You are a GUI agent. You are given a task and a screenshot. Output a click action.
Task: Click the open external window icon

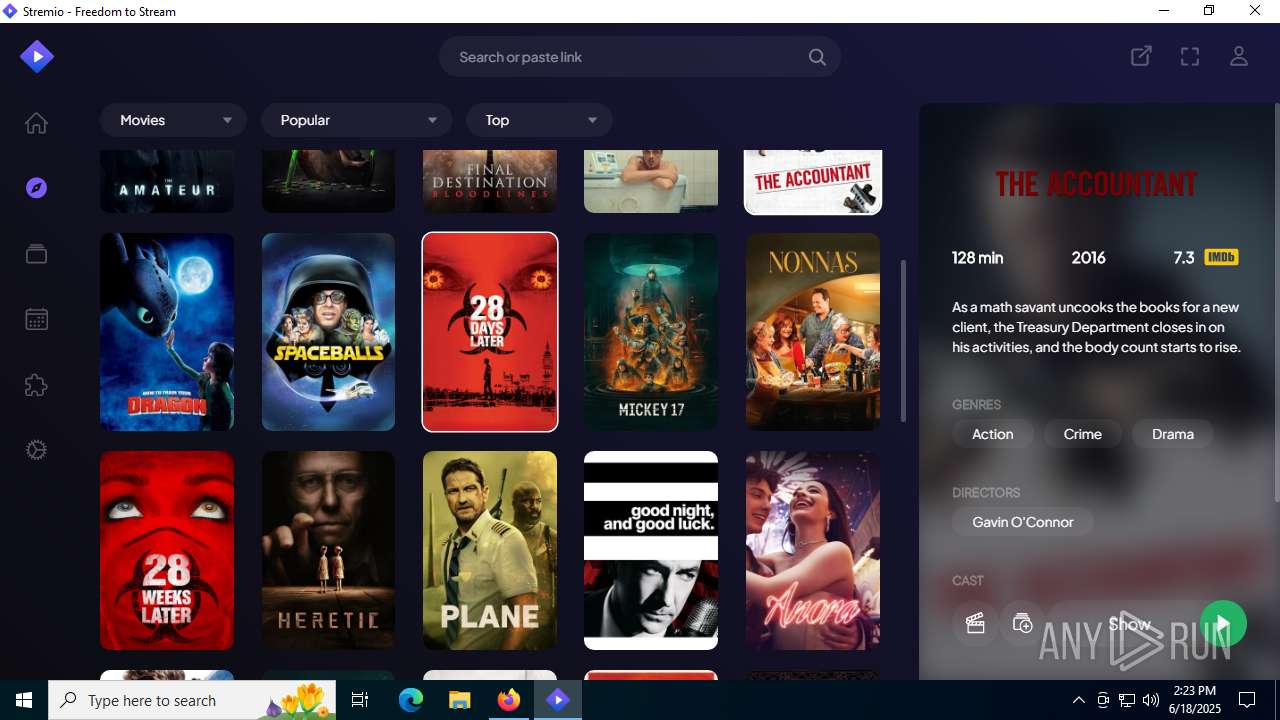[x=1141, y=57]
